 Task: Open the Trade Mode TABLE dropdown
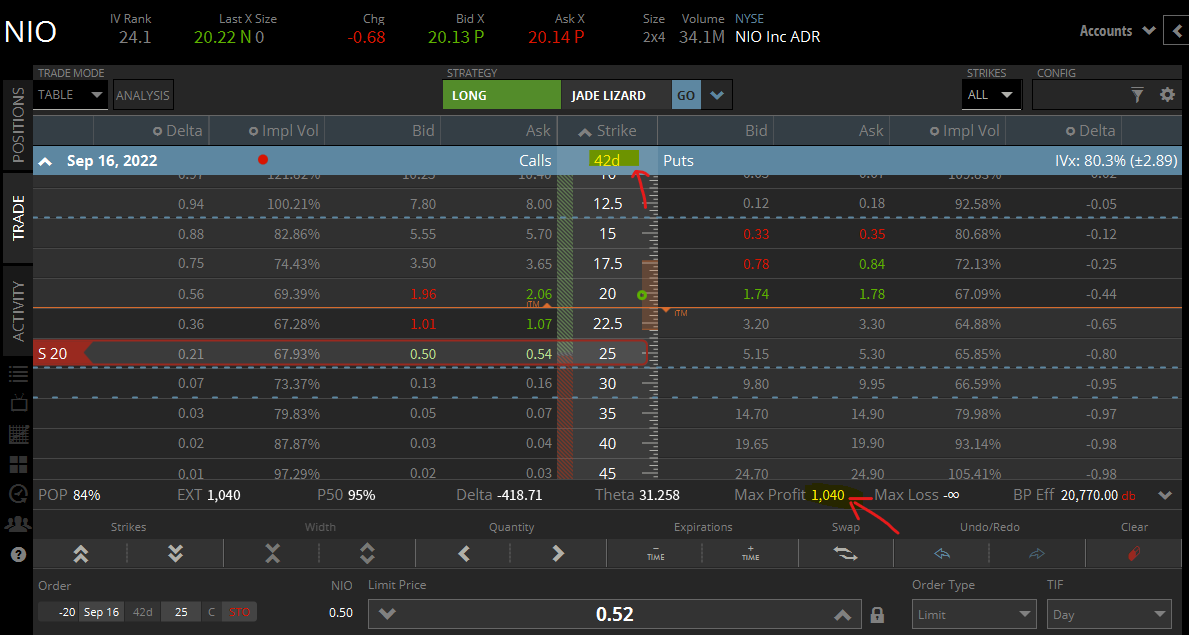pyautogui.click(x=71, y=95)
